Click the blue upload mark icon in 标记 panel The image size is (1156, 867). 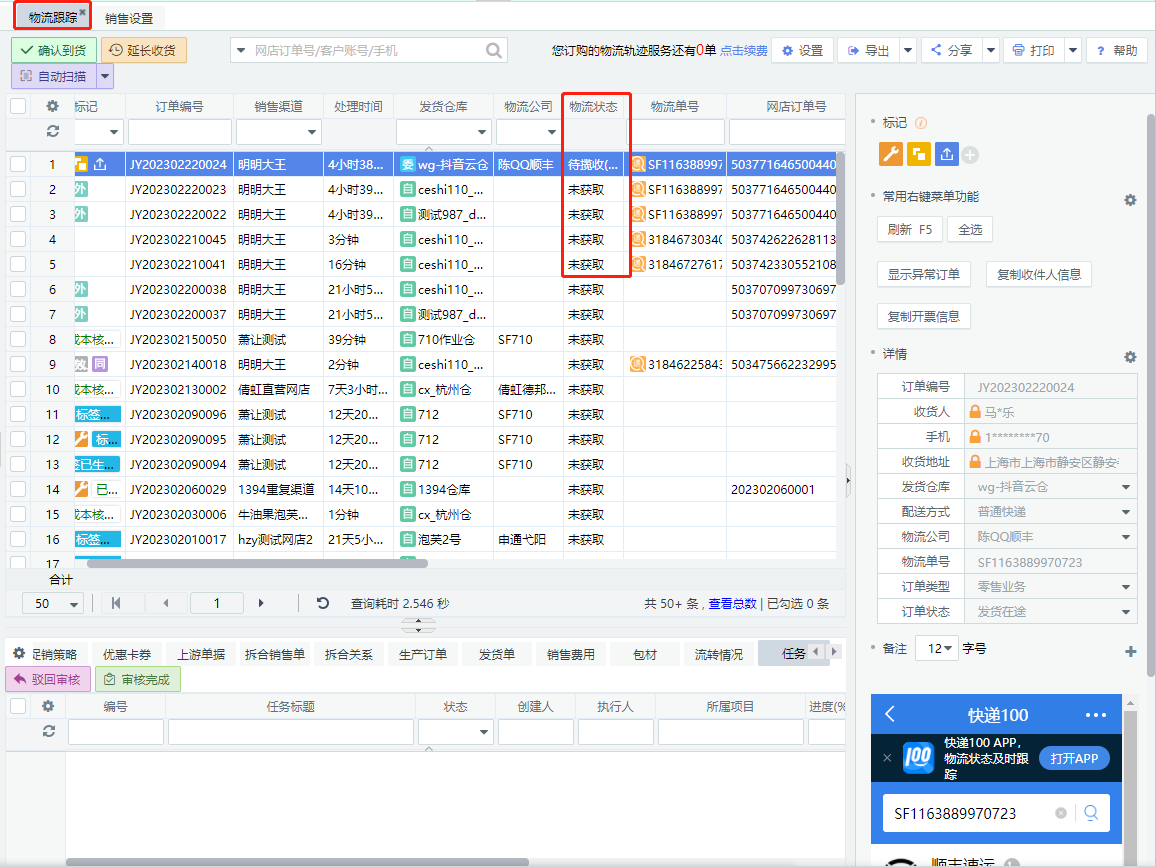tap(947, 154)
